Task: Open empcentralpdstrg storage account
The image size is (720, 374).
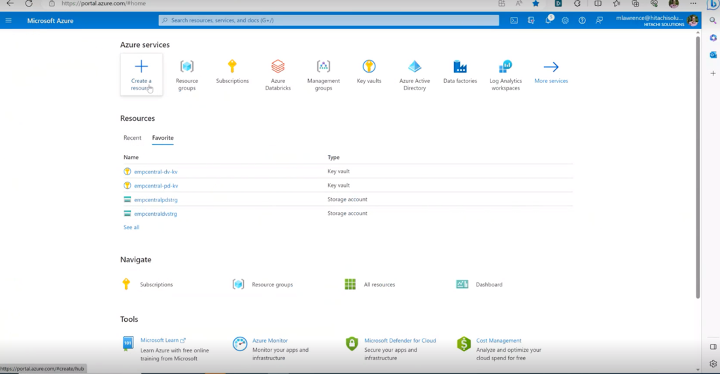Action: pyautogui.click(x=156, y=200)
